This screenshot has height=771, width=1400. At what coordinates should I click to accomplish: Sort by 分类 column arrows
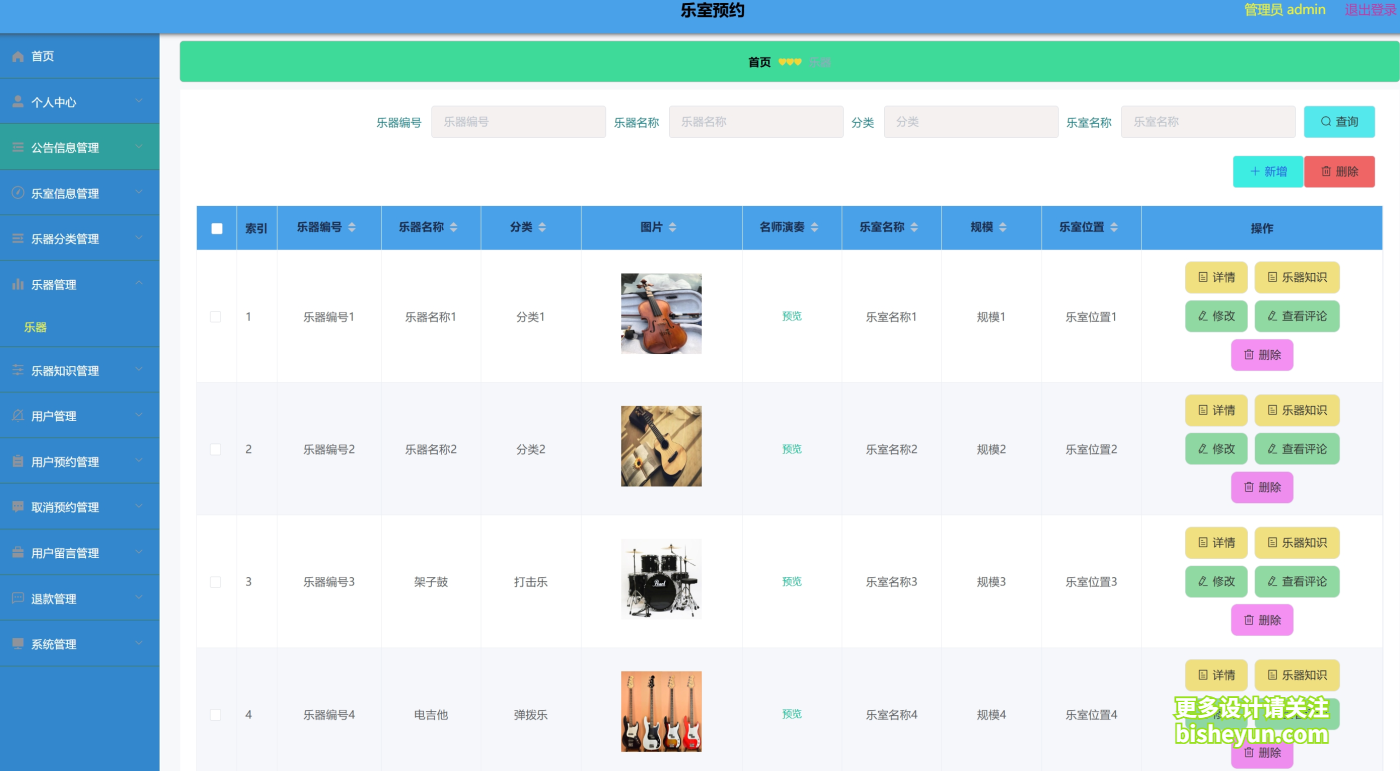pyautogui.click(x=542, y=228)
